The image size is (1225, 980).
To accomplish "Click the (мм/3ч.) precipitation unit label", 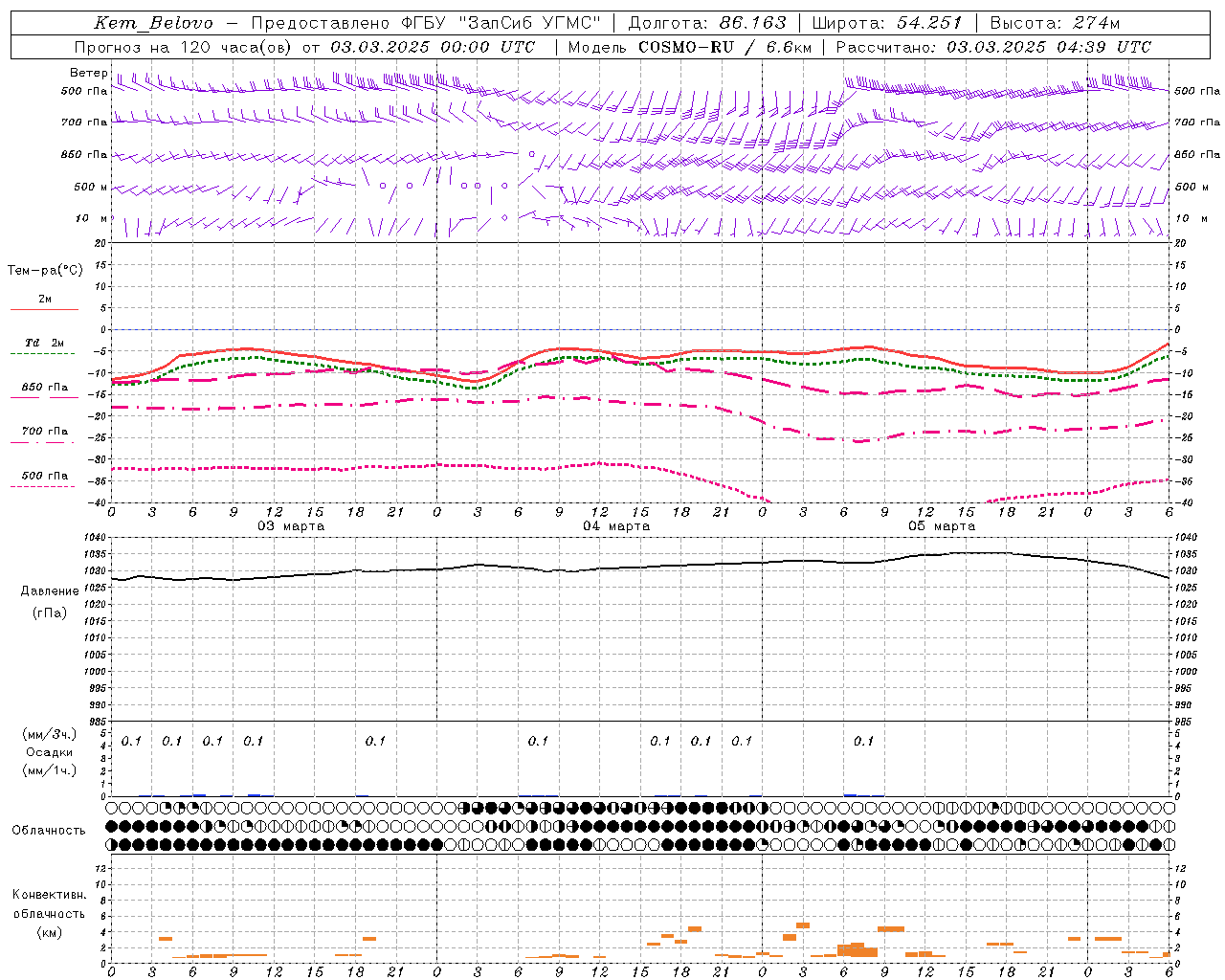I will pos(50,734).
